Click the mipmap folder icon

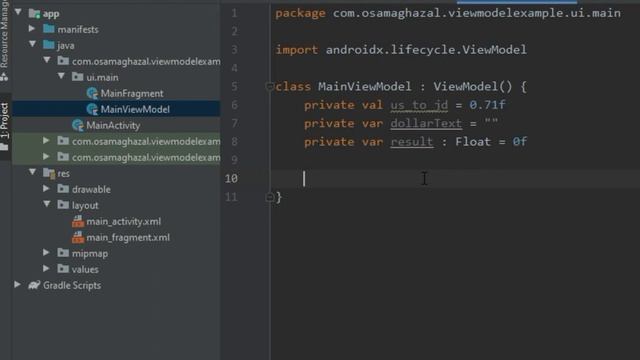point(63,253)
